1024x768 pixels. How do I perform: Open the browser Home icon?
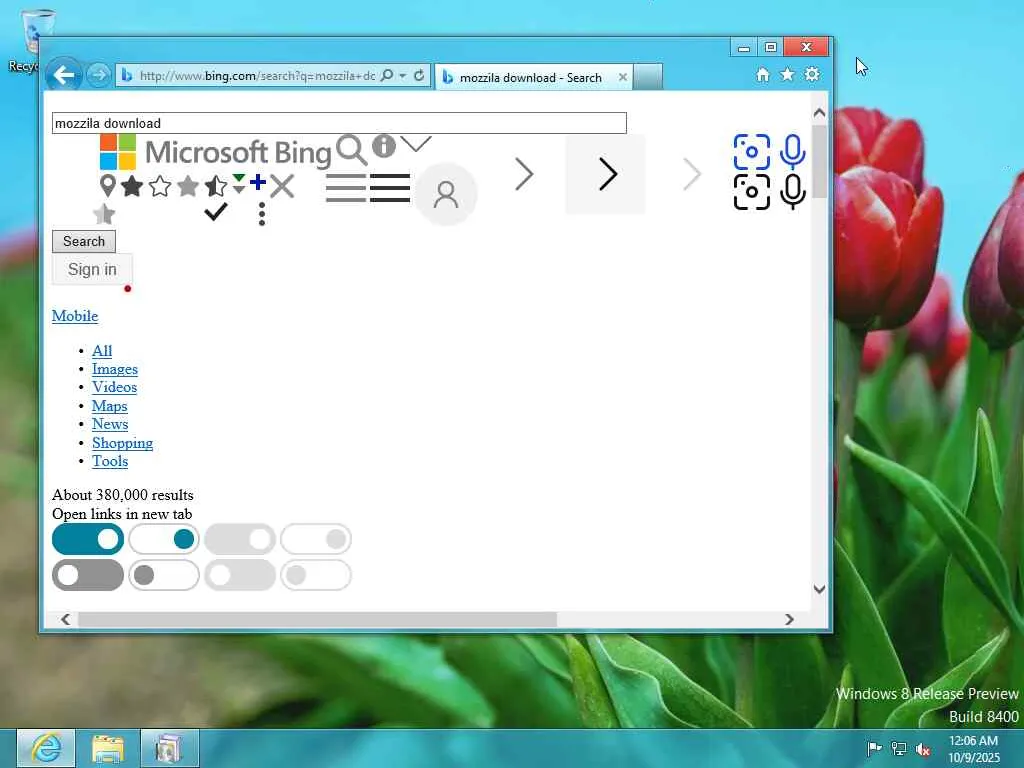click(763, 74)
